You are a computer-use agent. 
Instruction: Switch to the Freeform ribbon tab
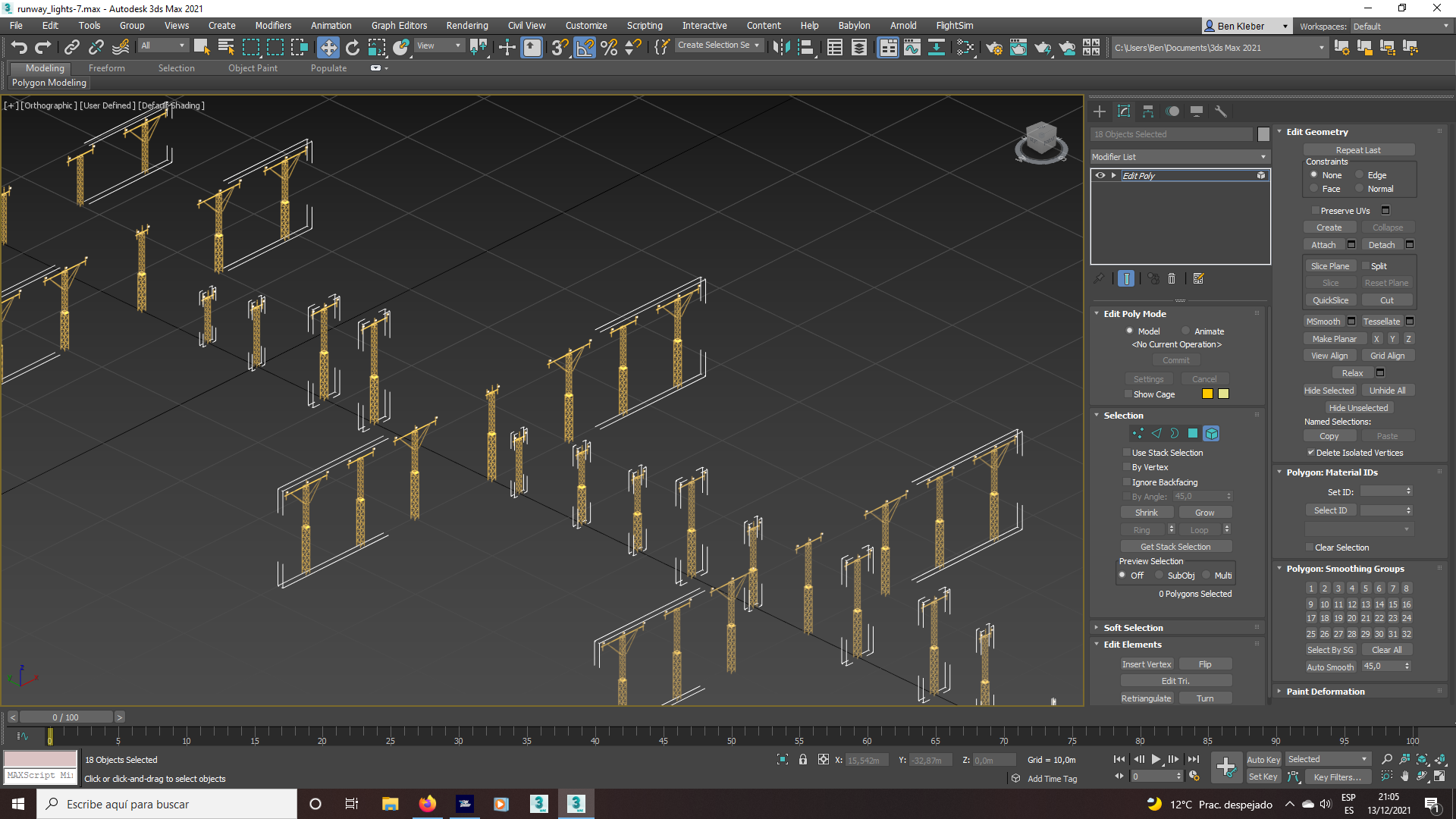click(x=106, y=67)
